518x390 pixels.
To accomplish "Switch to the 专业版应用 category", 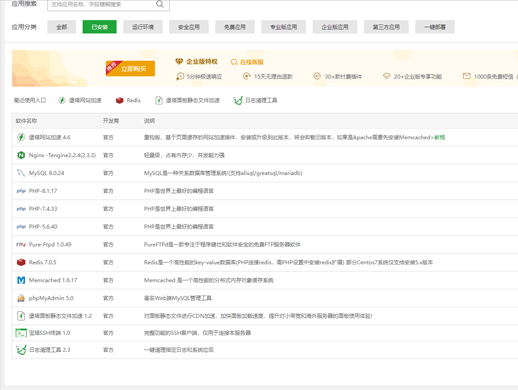I will point(283,27).
